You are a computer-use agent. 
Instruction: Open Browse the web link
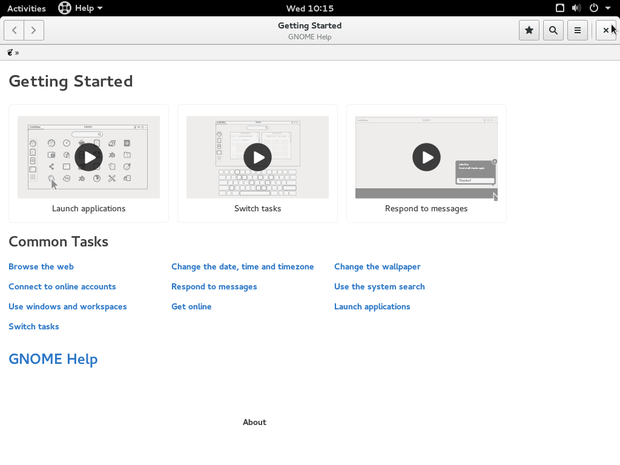click(41, 267)
